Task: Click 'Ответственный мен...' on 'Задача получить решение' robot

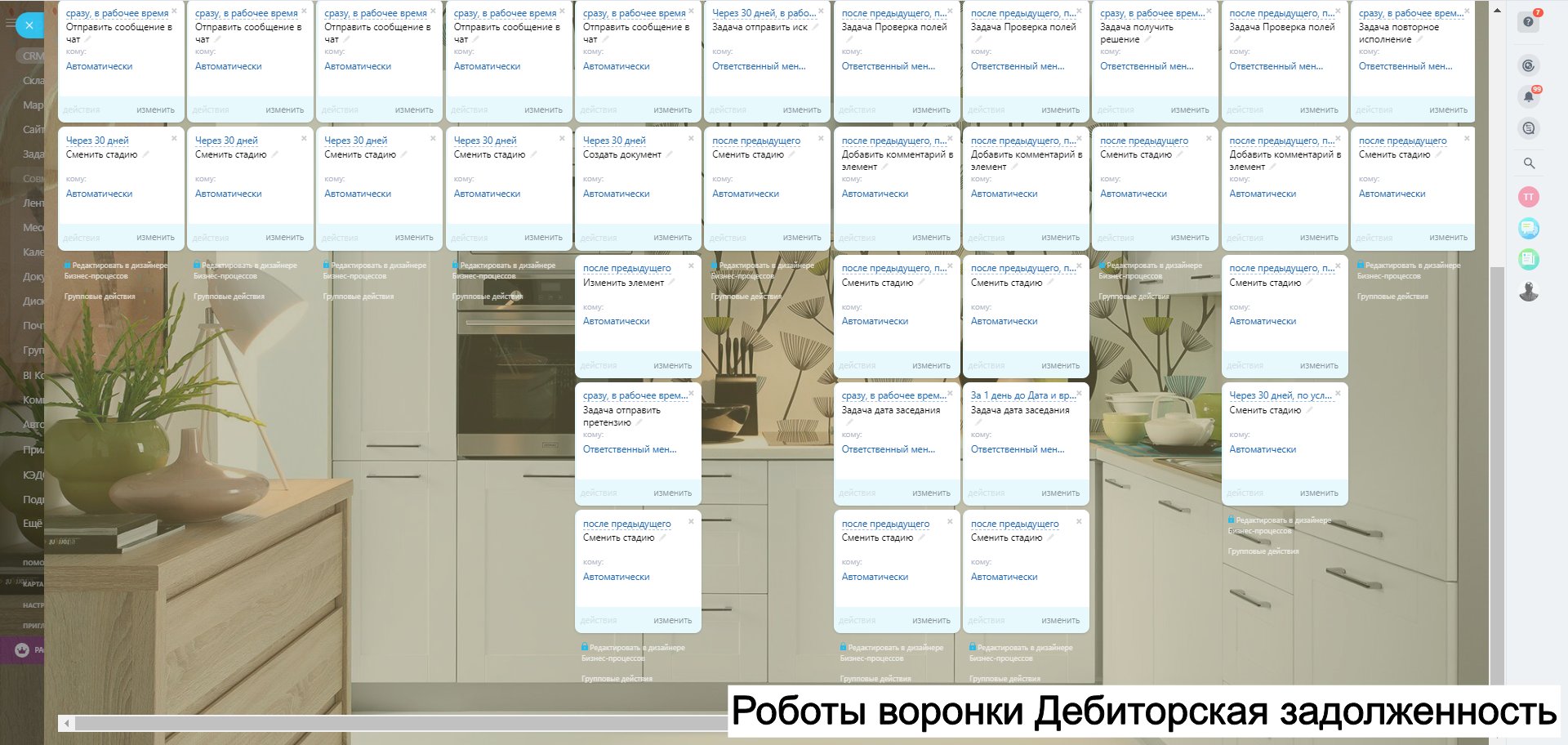Action: (1147, 66)
